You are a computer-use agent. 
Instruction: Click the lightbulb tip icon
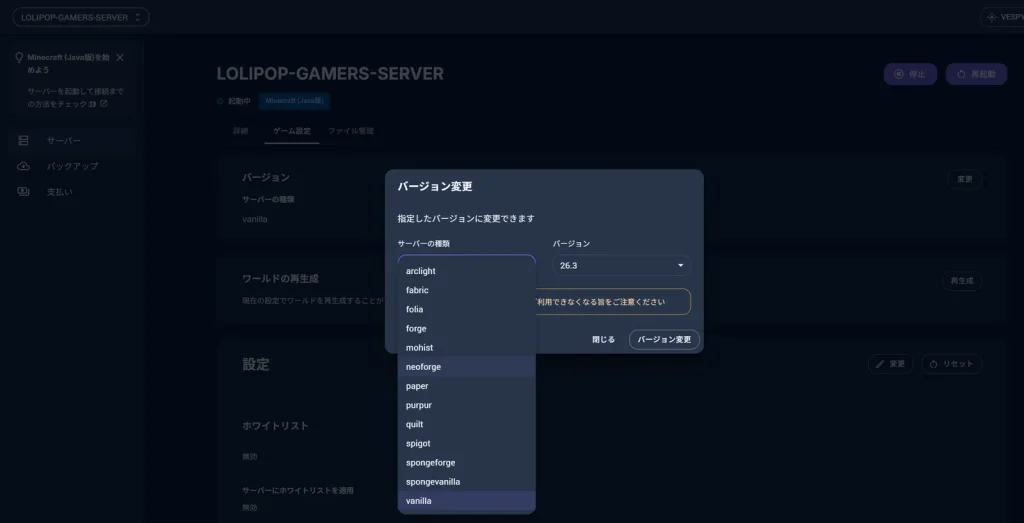[x=19, y=57]
